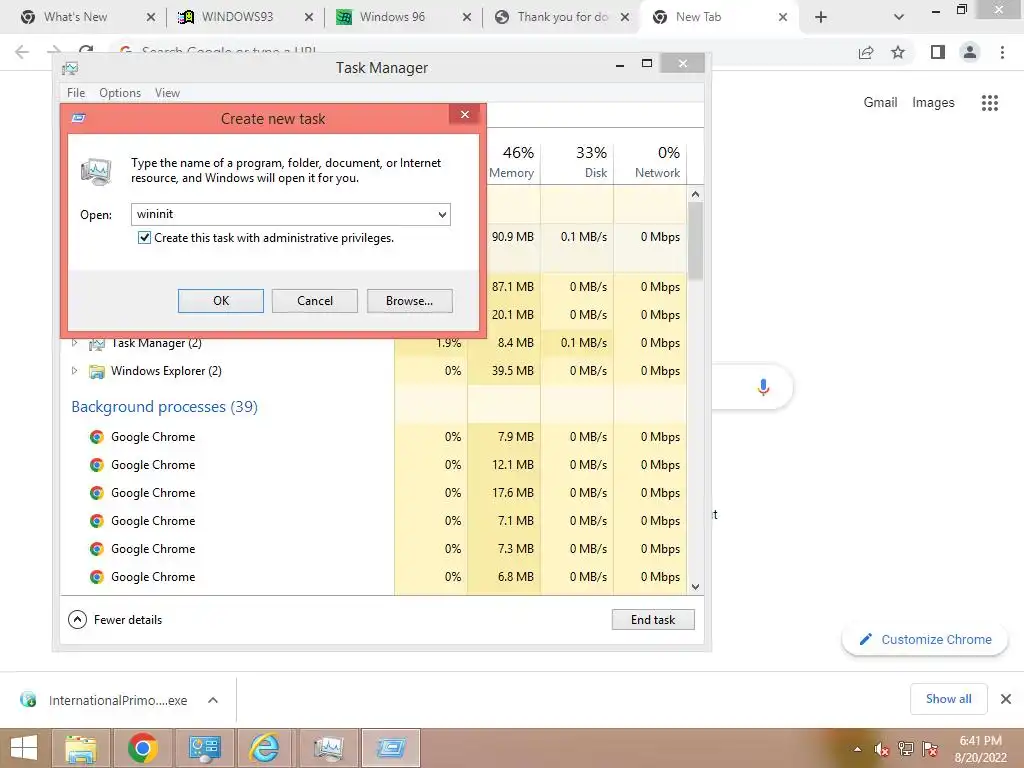Open the Images link
This screenshot has height=768, width=1024.
(933, 103)
